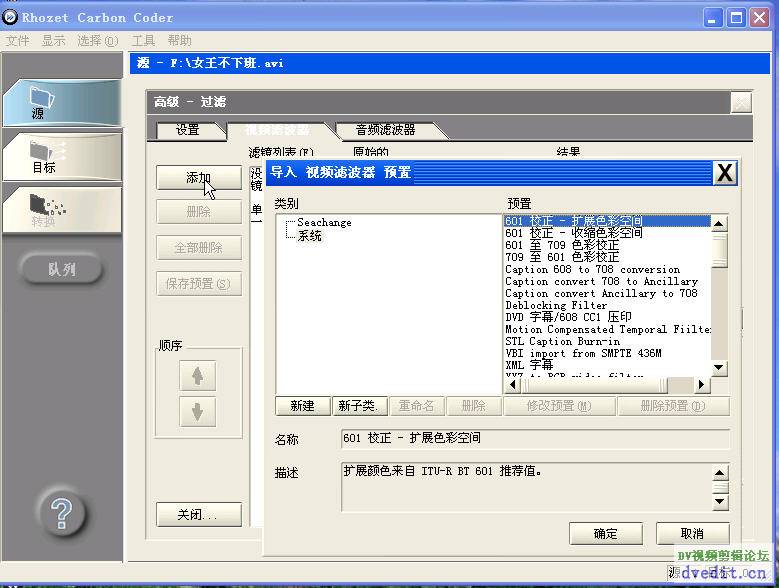Select Motion Compensated Temporal Filter preset
The image size is (779, 588).
pyautogui.click(x=607, y=329)
